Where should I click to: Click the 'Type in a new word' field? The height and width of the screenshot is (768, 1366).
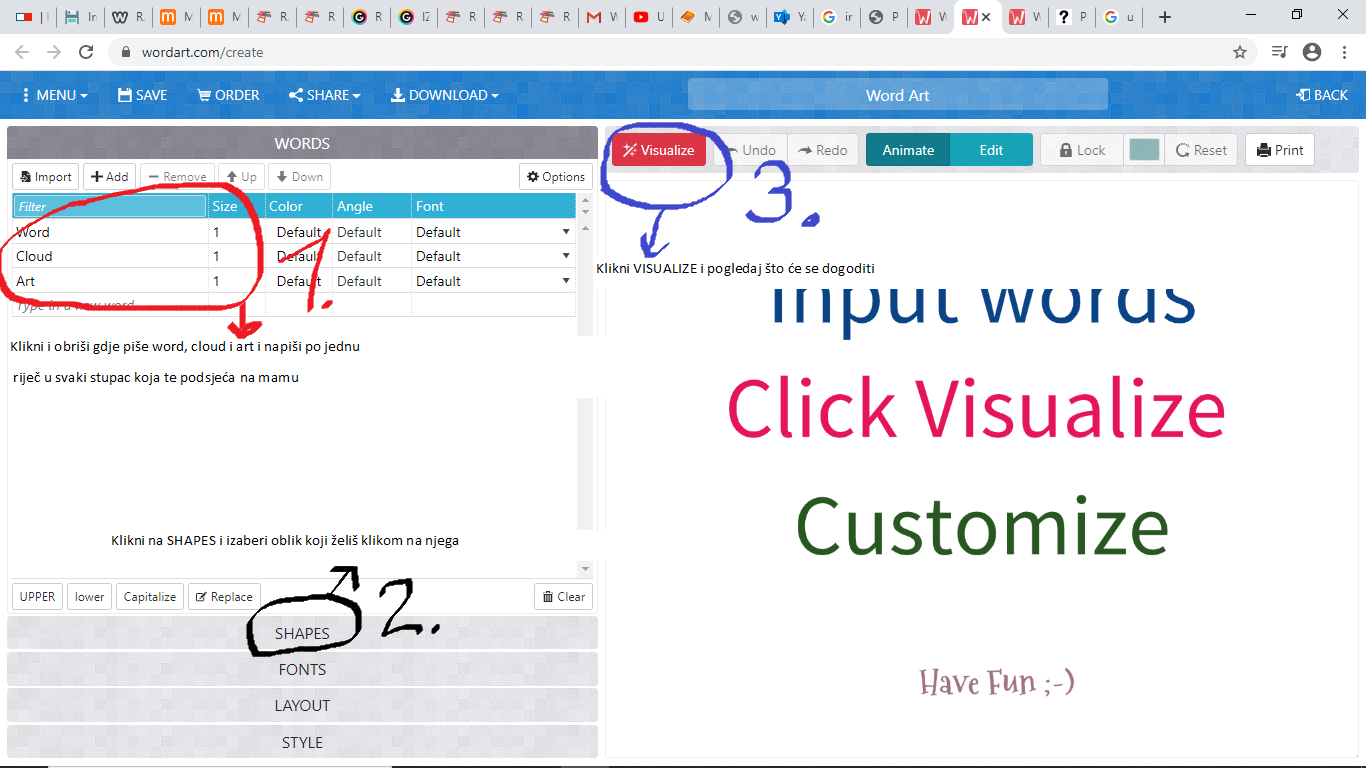pyautogui.click(x=110, y=305)
